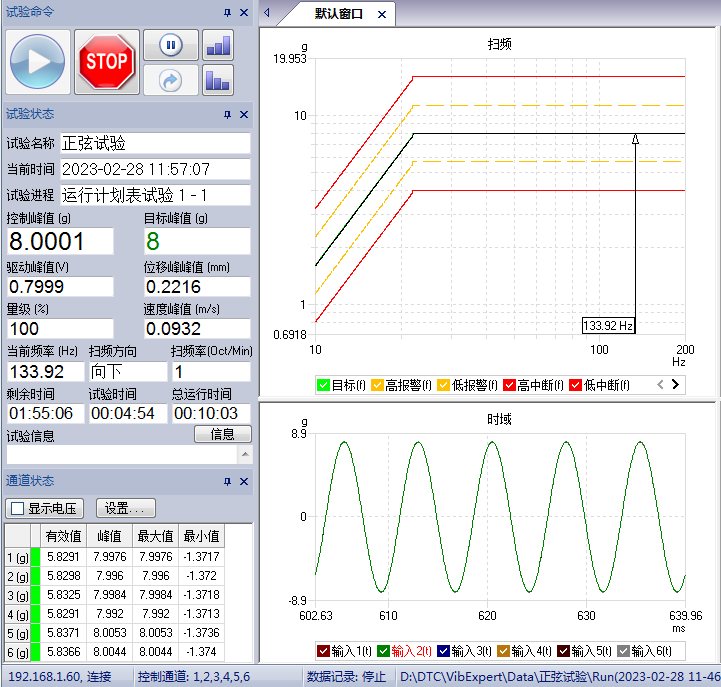Image resolution: width=721 pixels, height=687 pixels.
Task: Click the 192.168.1.60, 连接 status entry
Action: [60, 677]
